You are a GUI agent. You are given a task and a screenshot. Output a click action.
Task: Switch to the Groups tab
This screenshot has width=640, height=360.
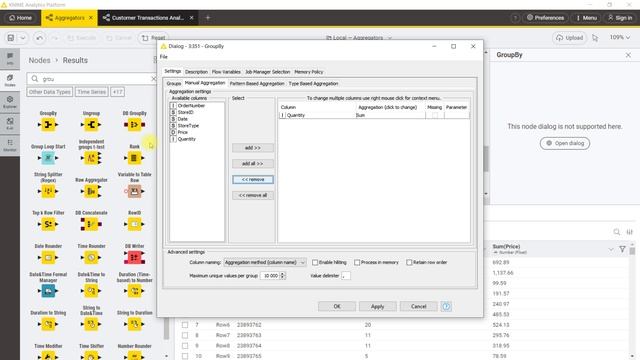coord(173,83)
